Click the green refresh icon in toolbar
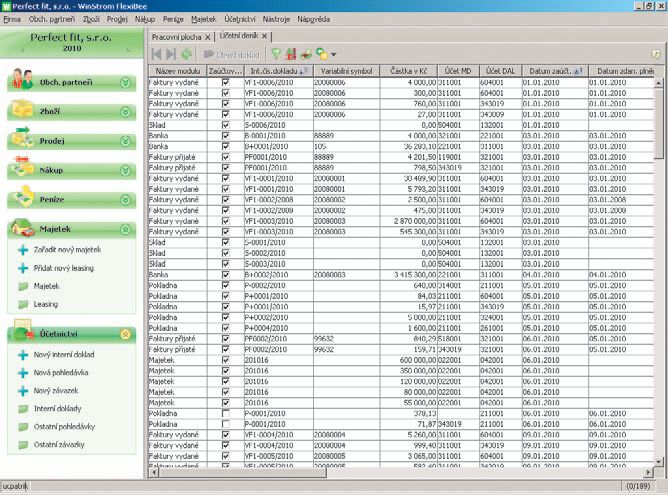Viewport: 668px width, 495px height. click(x=186, y=54)
